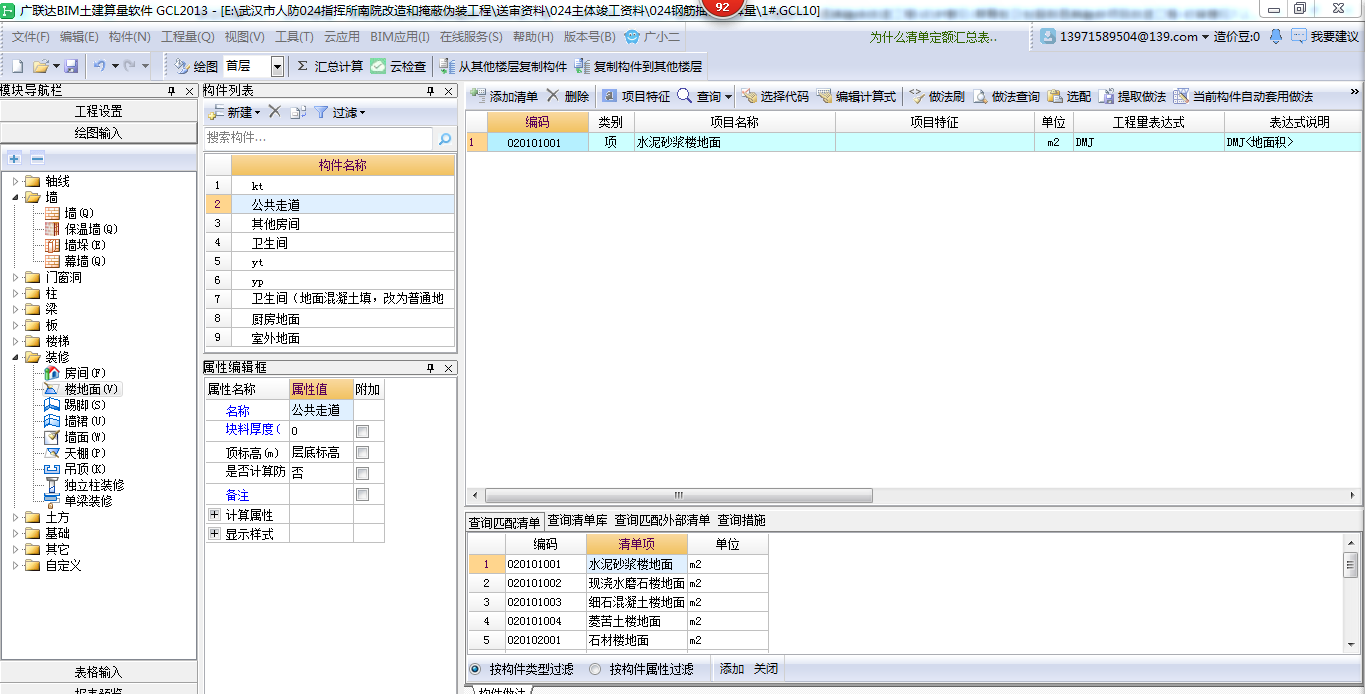Click 添加清单 add list item
This screenshot has height=694, width=1365.
[504, 96]
